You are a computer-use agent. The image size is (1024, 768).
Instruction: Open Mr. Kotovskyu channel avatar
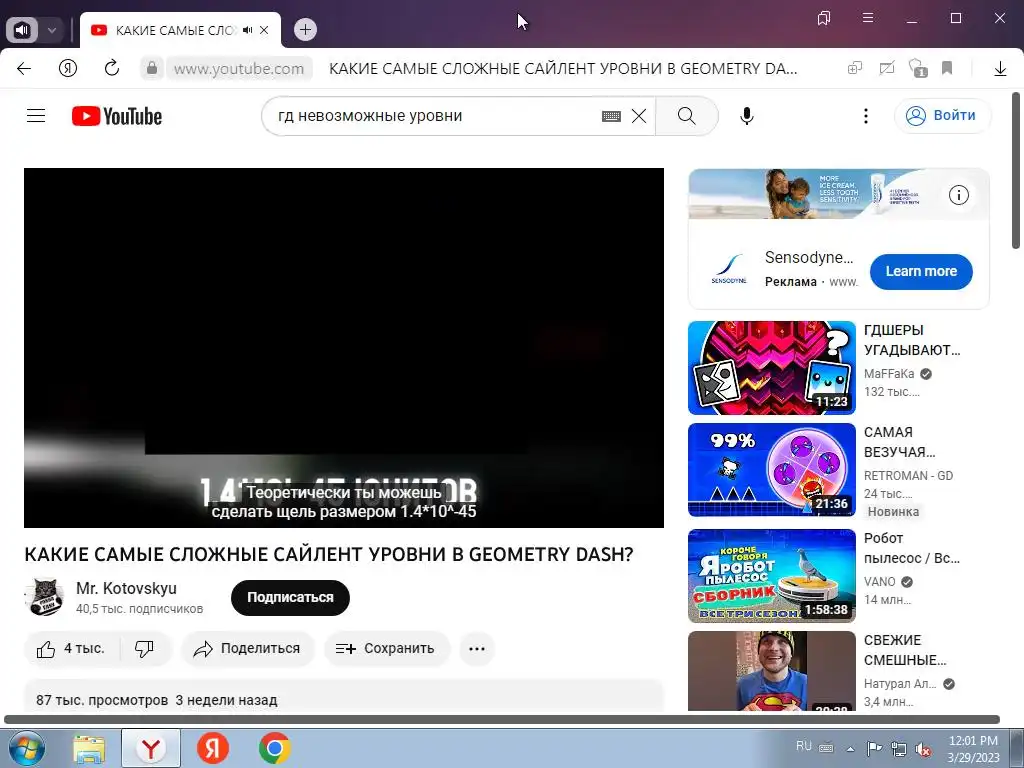click(x=44, y=597)
